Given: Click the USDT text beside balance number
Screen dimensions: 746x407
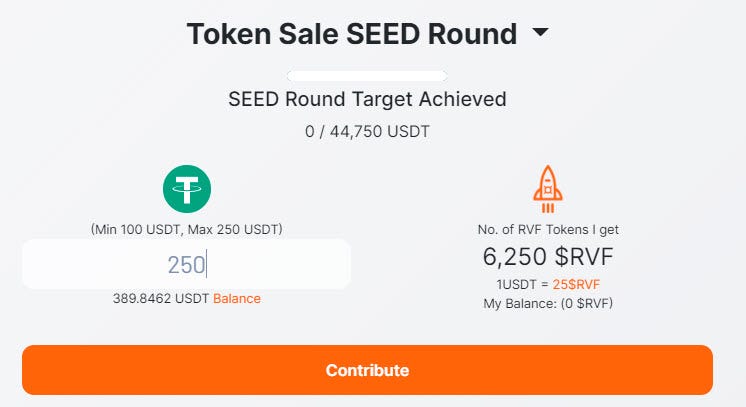Looking at the screenshot, I should [192, 298].
